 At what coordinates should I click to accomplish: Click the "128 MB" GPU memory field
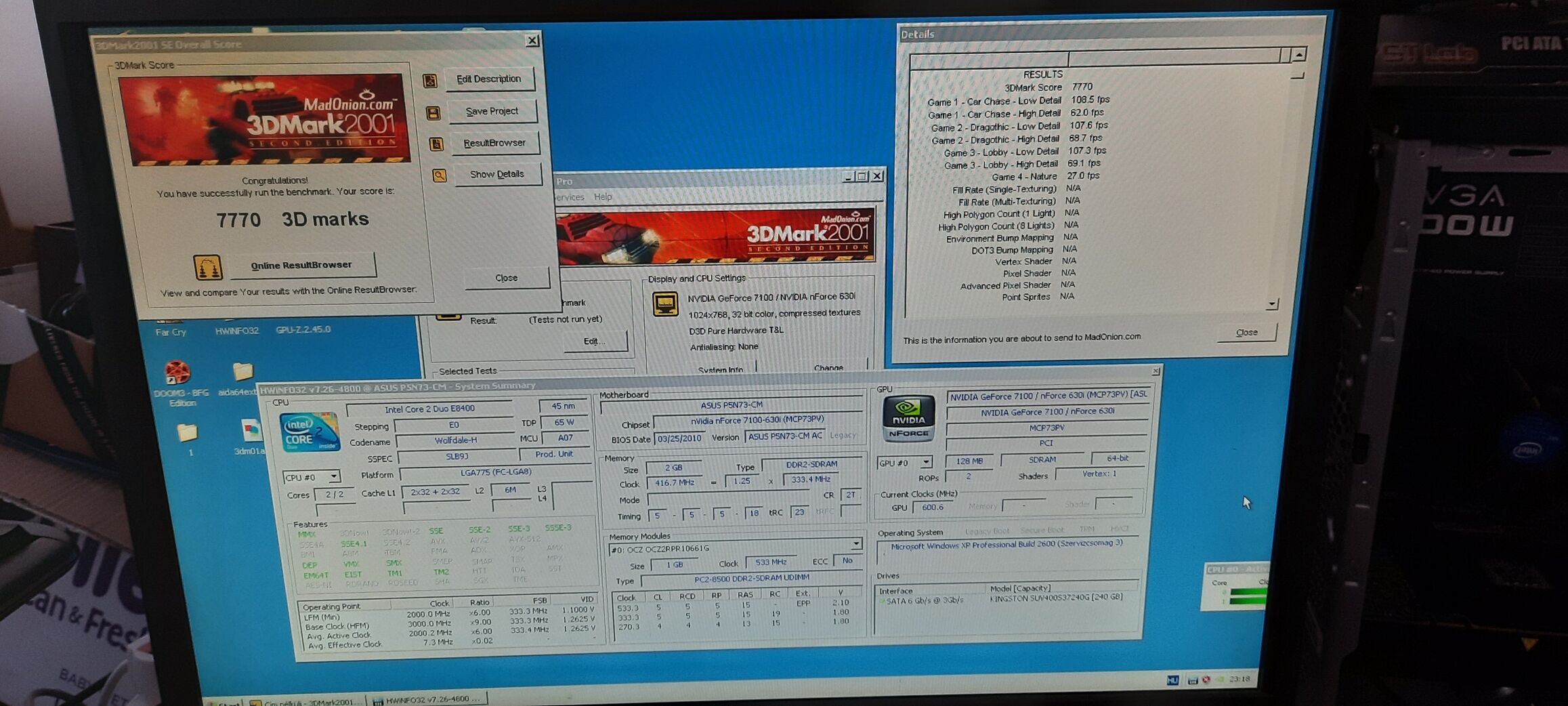[x=969, y=461]
